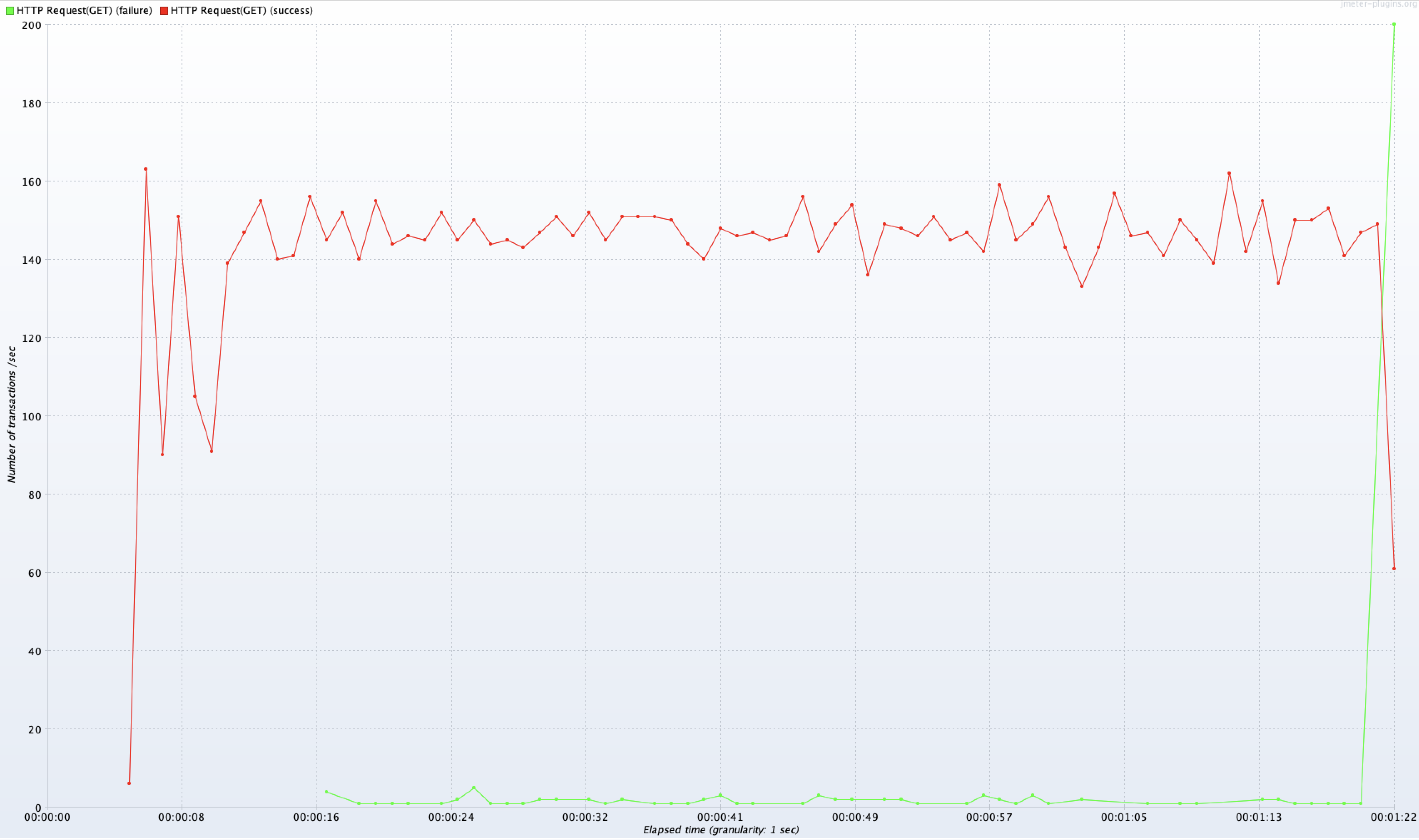Select the 'HTTP Request(GET) (failure)' legend label
1419x840 pixels.
(x=85, y=11)
